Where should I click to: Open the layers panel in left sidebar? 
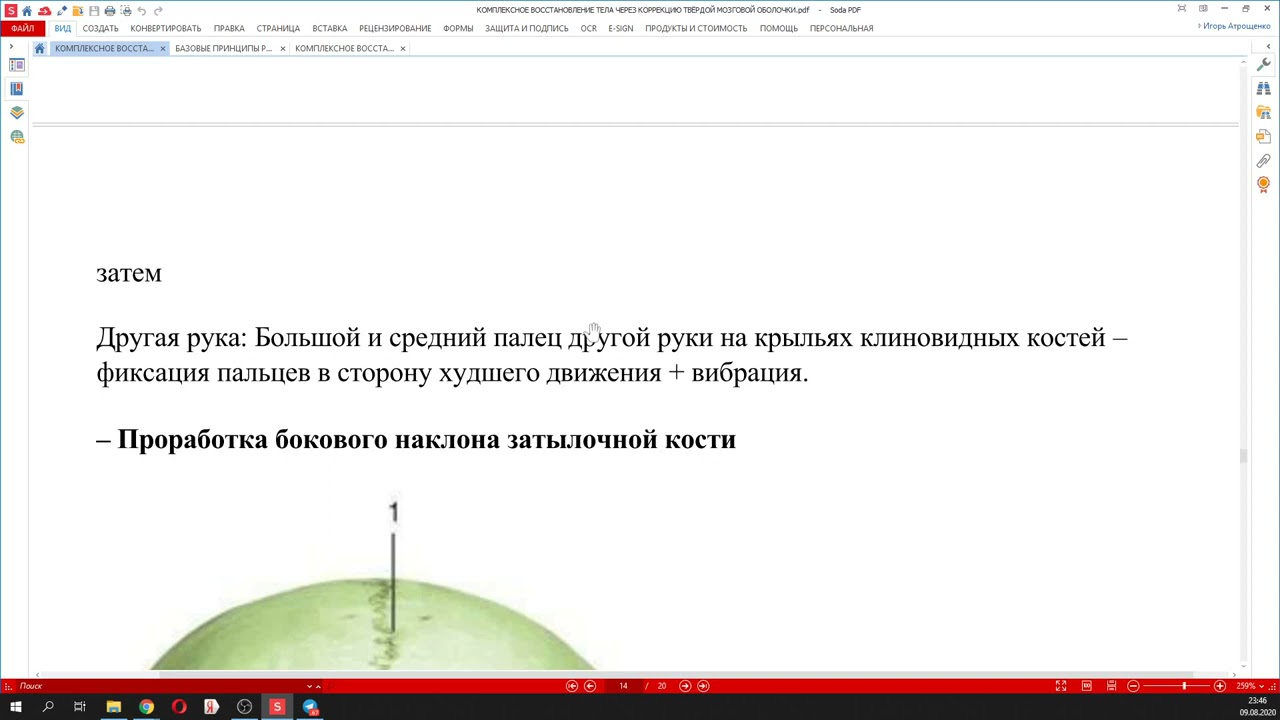(17, 113)
